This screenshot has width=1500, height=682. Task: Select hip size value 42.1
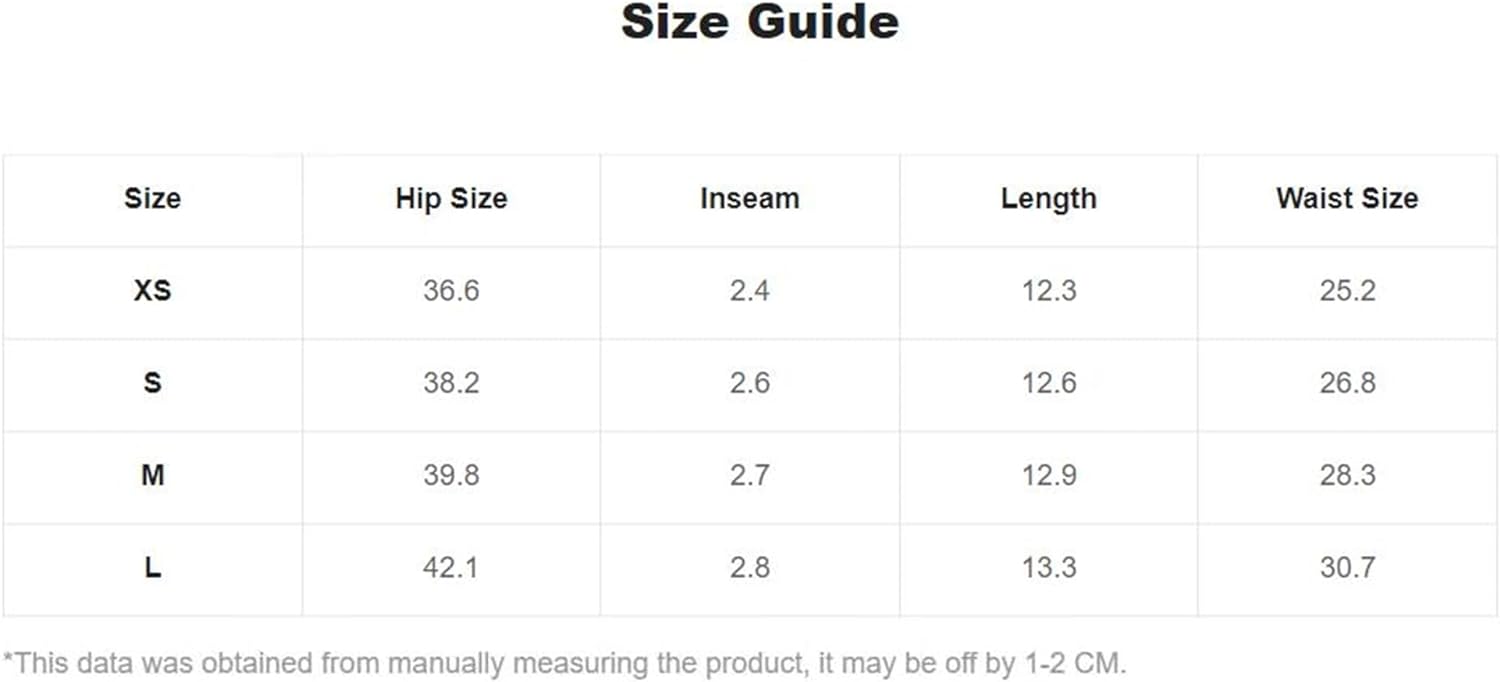(451, 568)
